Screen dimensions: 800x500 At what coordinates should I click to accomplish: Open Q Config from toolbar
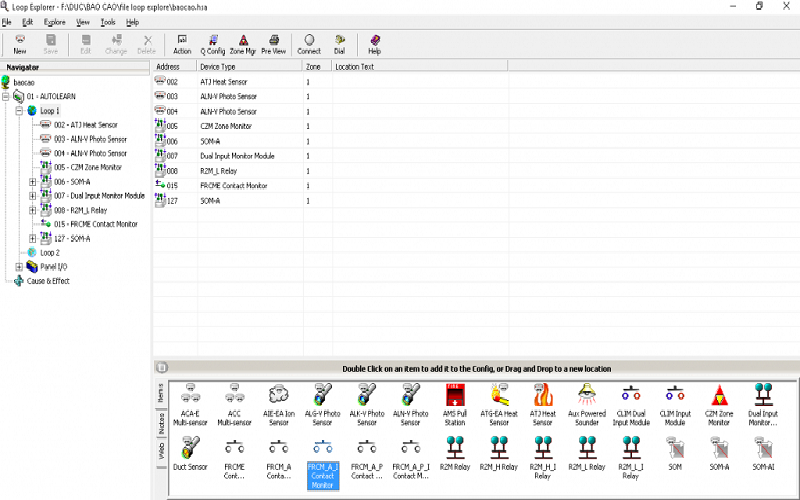(213, 44)
